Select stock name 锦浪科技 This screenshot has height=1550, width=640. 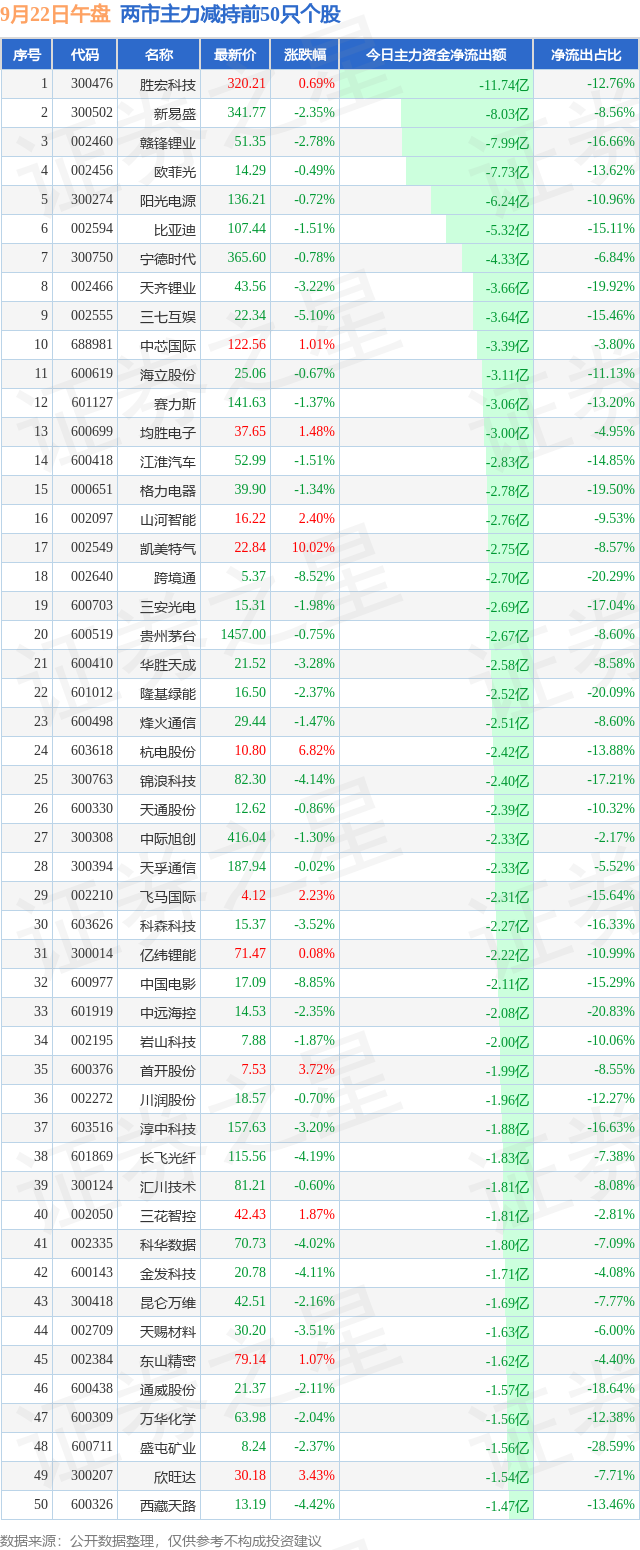168,780
